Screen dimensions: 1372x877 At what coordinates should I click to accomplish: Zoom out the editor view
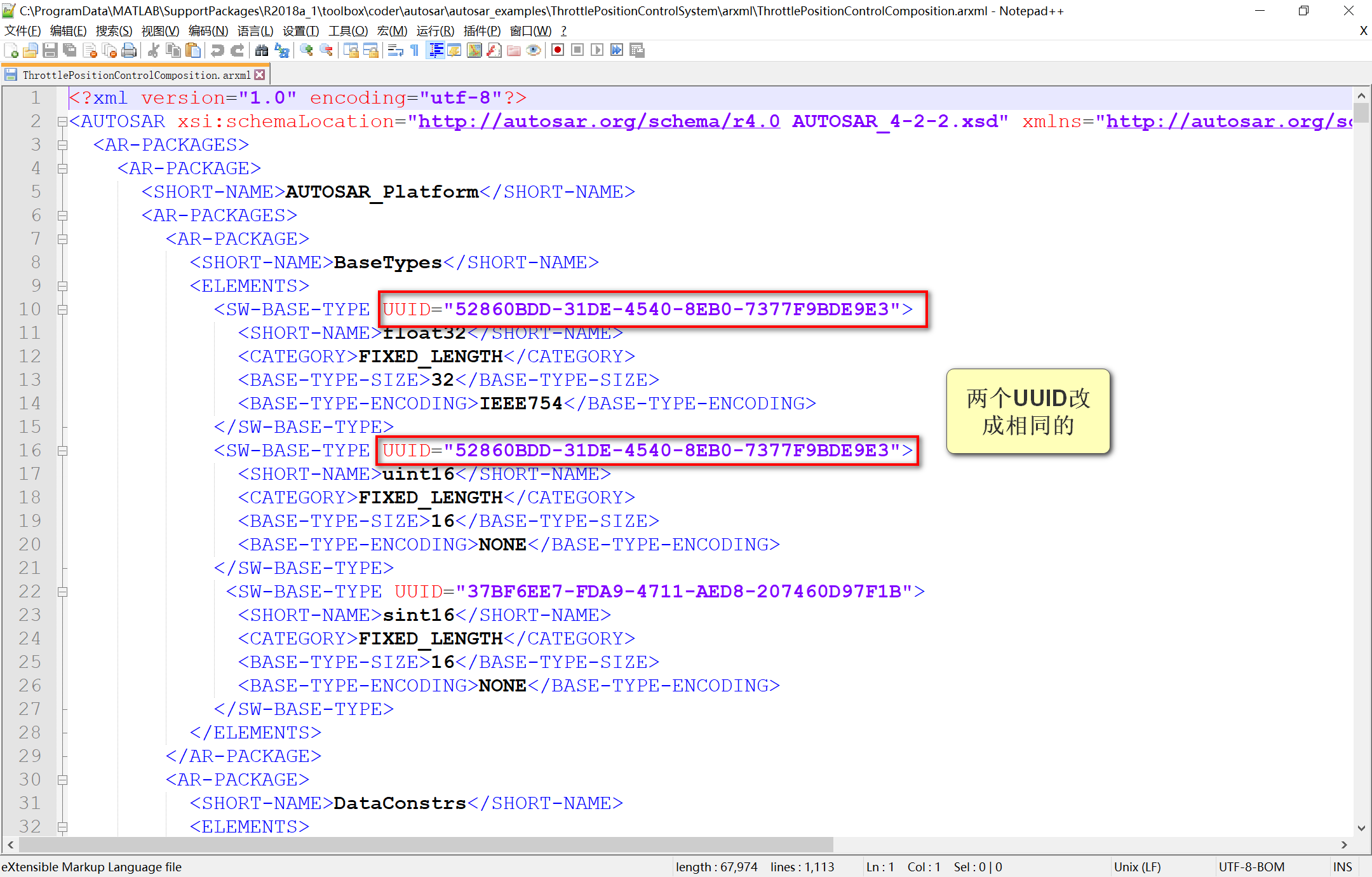pos(326,50)
